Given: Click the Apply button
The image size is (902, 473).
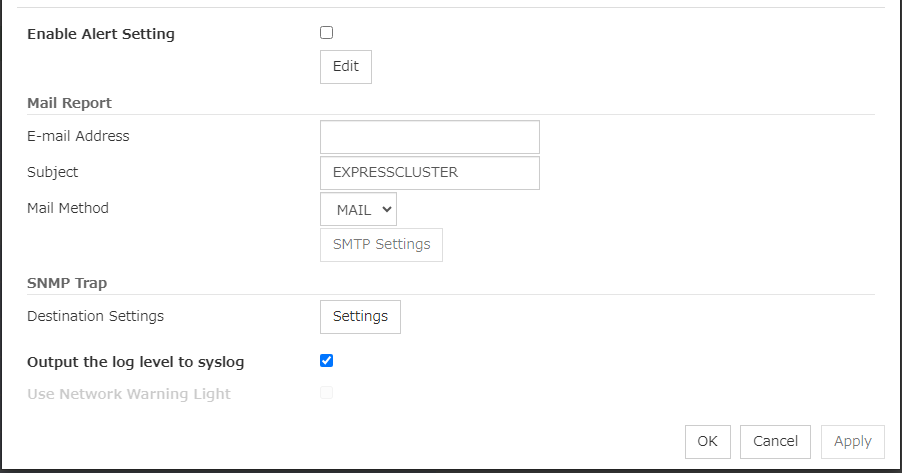Looking at the screenshot, I should (852, 441).
